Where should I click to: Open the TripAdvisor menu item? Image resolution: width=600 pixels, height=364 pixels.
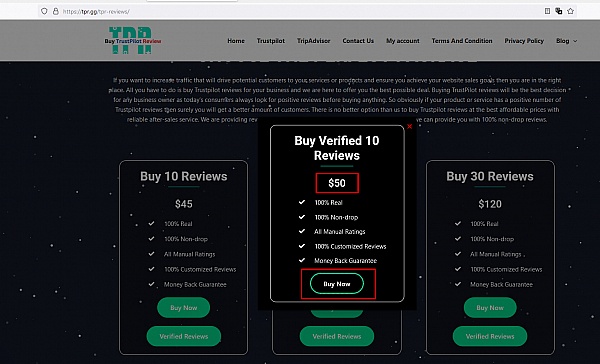pos(313,41)
